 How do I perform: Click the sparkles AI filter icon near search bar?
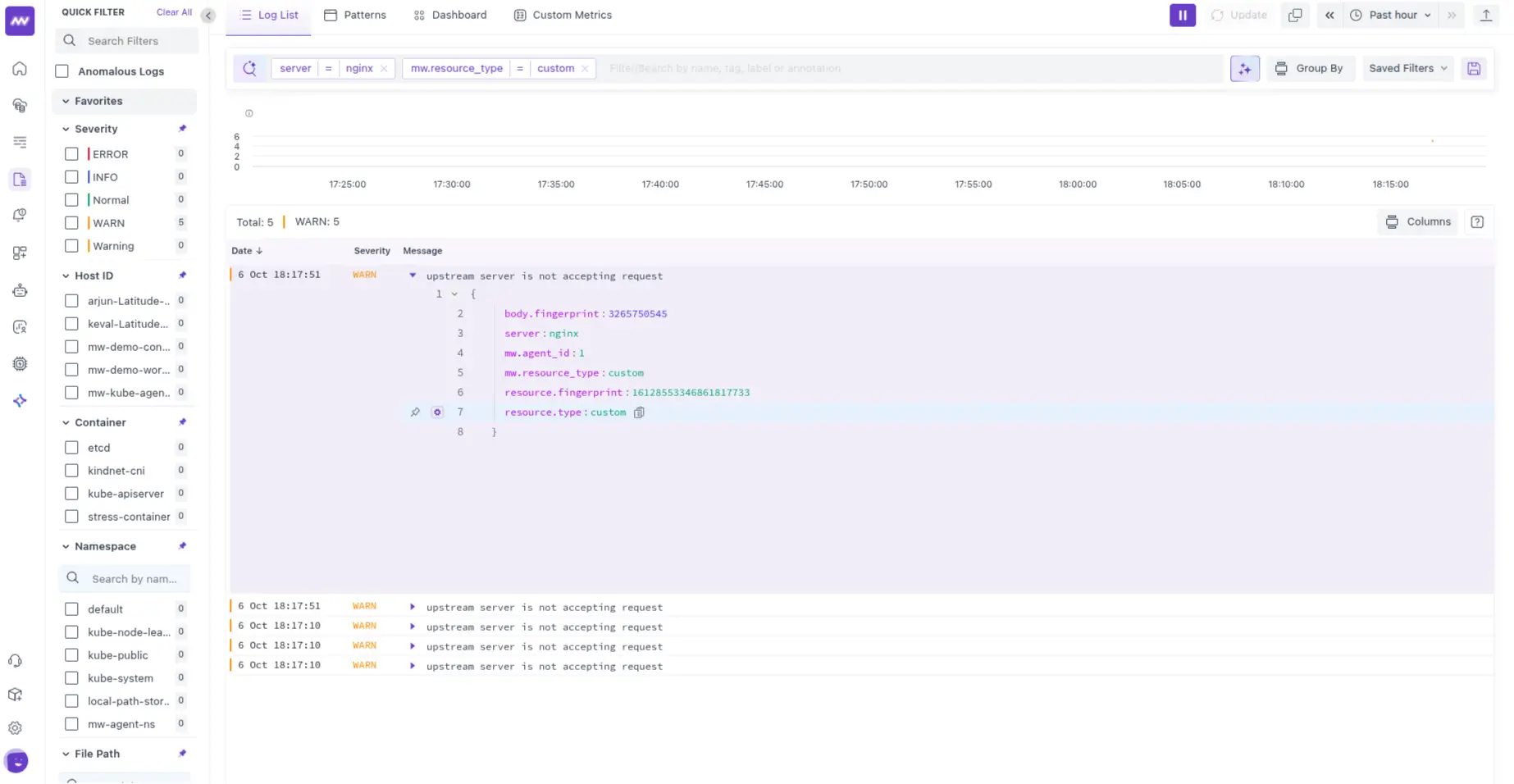[x=1244, y=68]
